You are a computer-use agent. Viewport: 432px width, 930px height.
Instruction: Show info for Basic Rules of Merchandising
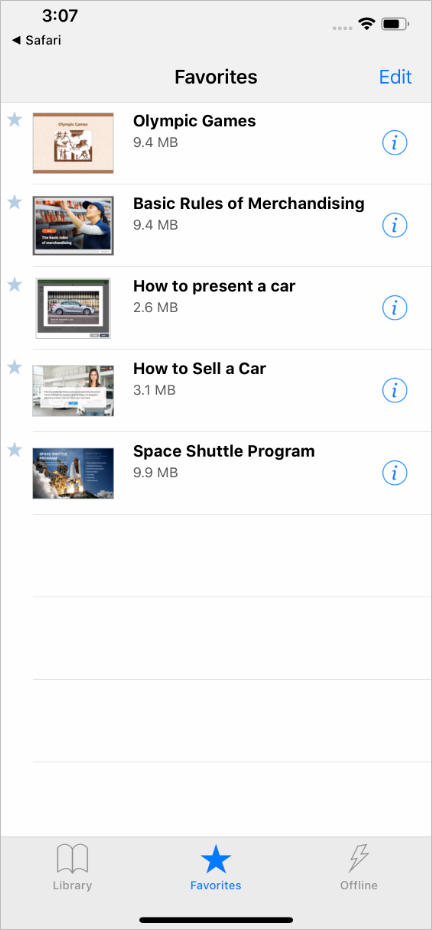[395, 225]
